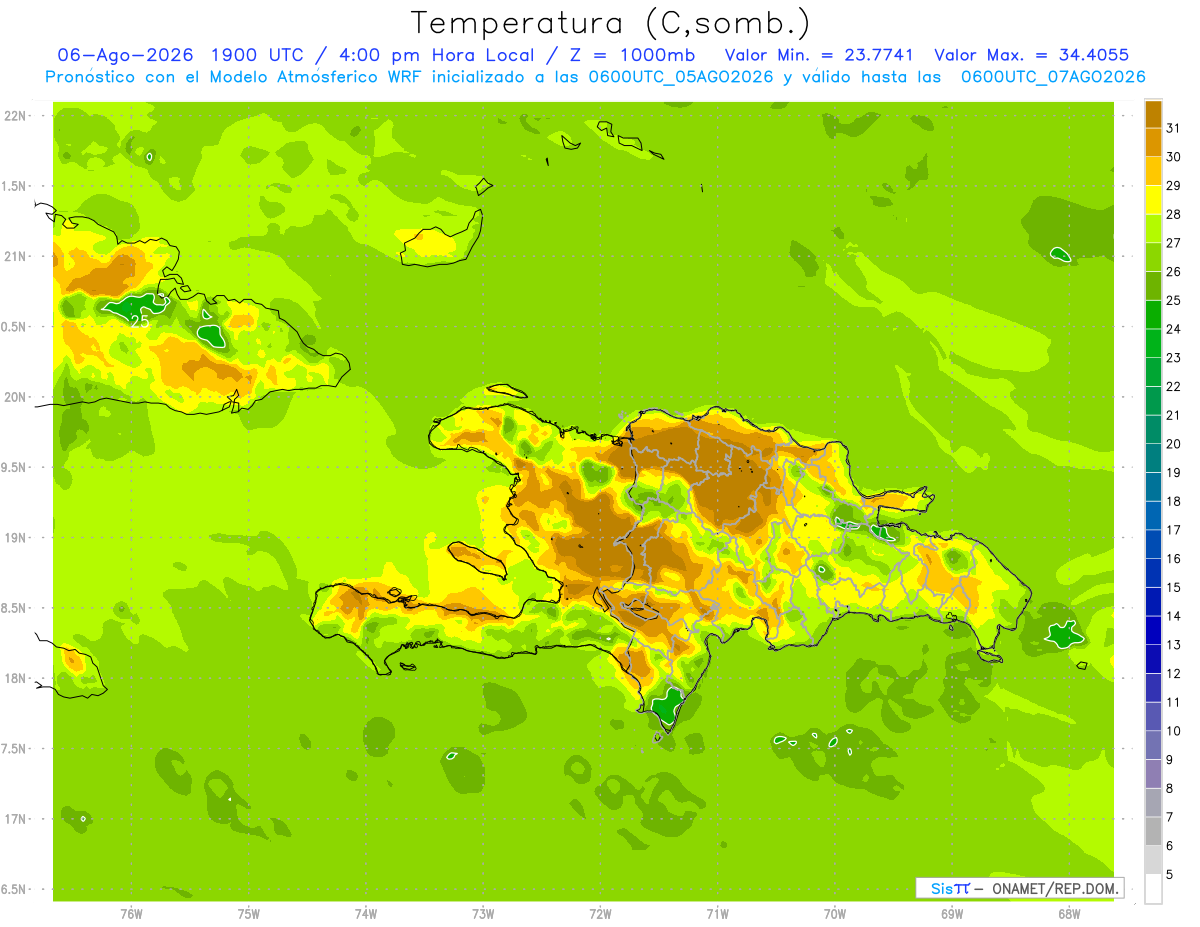Image resolution: width=1200 pixels, height=927 pixels.
Task: Click the legend value "20"
Action: click(1174, 444)
